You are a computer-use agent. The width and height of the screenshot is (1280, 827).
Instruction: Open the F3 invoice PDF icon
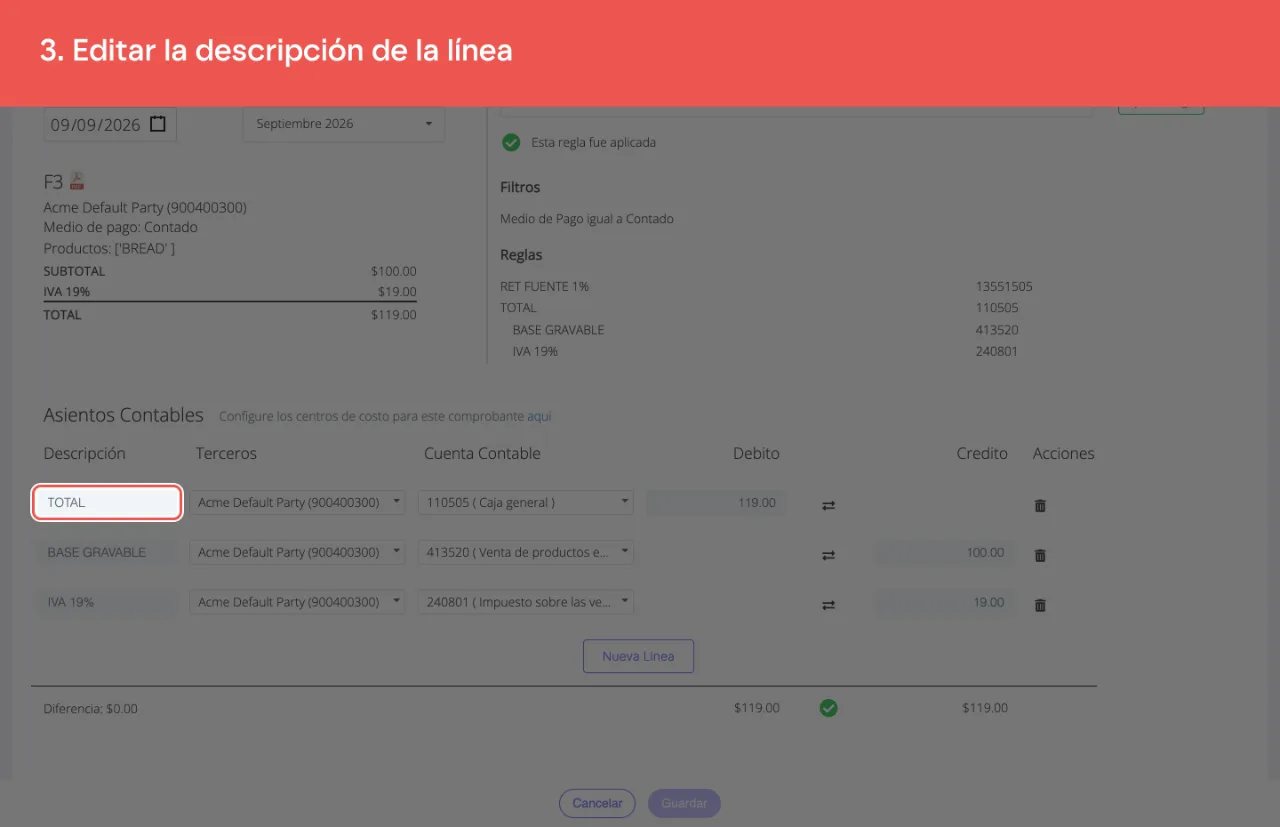coord(78,181)
